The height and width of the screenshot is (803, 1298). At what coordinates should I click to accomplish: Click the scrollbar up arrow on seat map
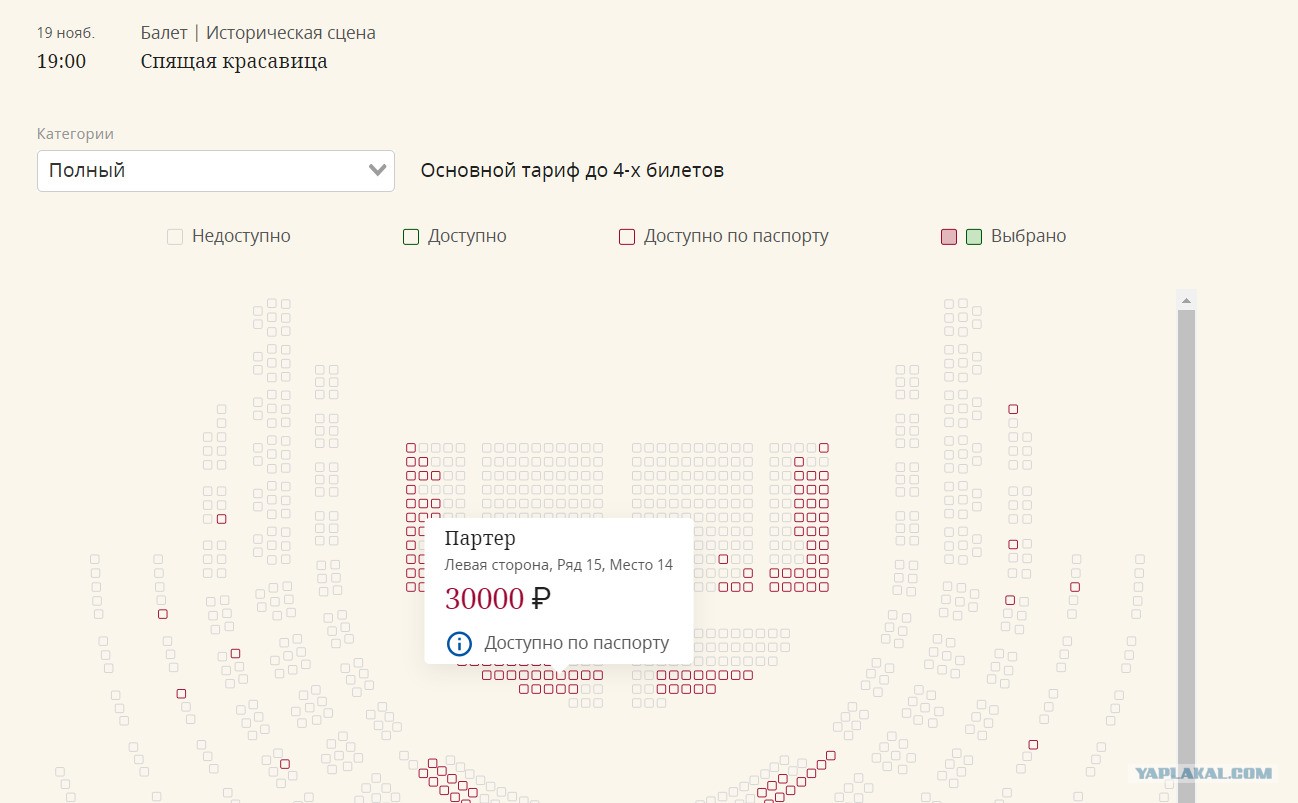(x=1186, y=300)
